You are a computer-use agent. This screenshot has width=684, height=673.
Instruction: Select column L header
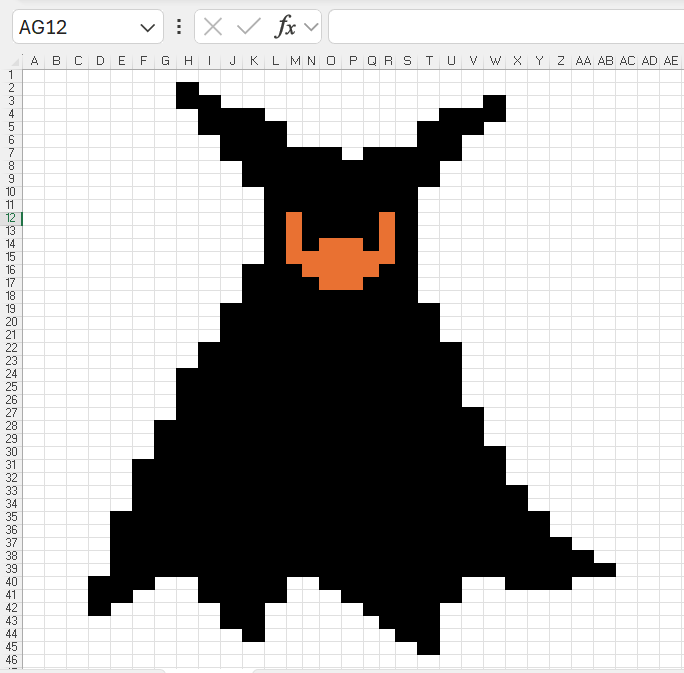click(276, 61)
